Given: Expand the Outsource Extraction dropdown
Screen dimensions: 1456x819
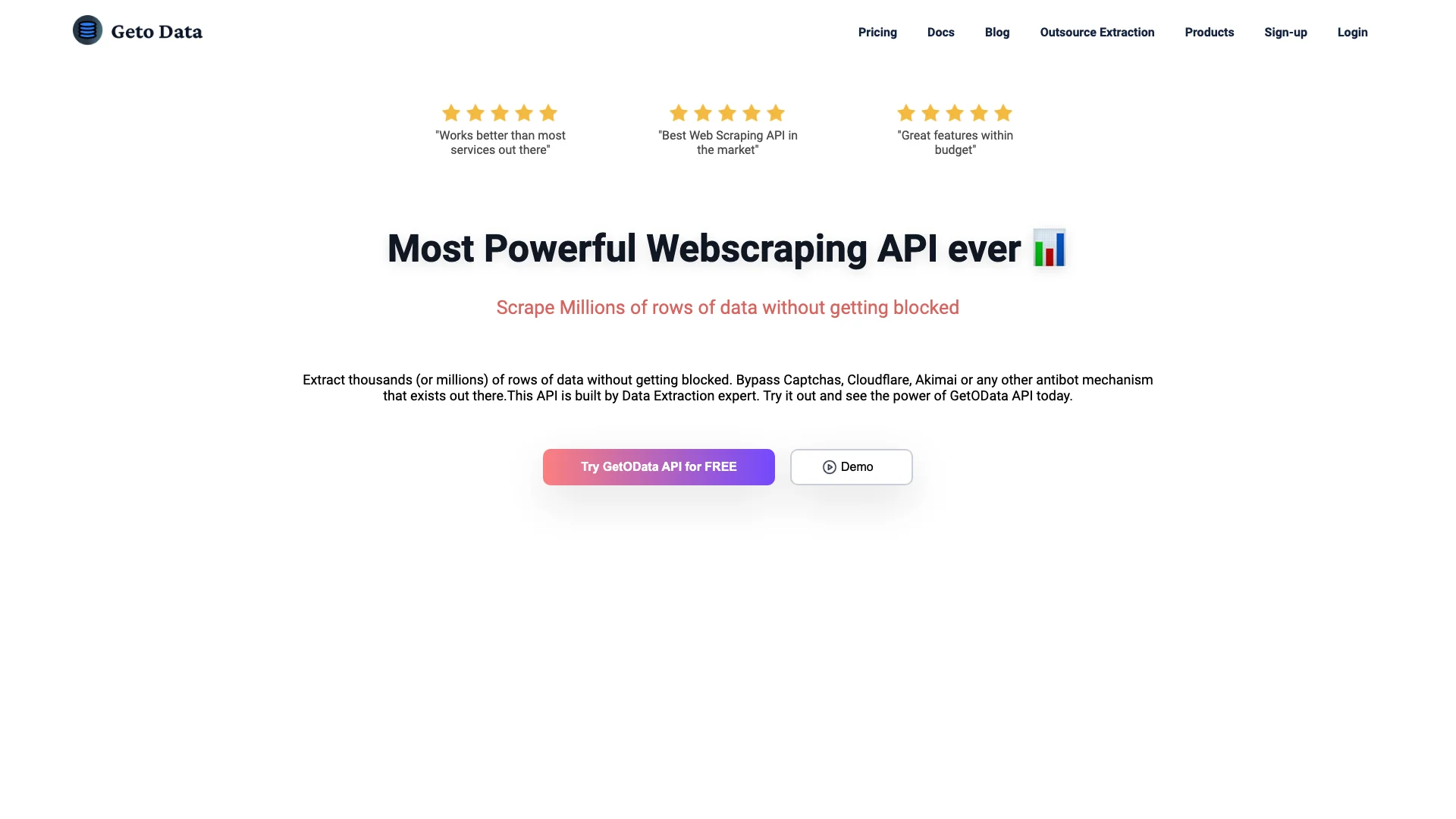Looking at the screenshot, I should coord(1097,32).
